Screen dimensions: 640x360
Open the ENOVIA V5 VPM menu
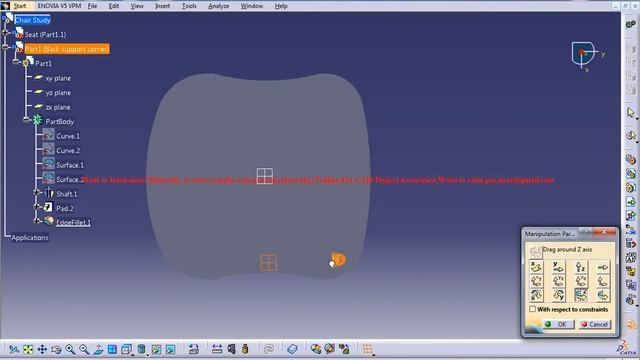60,6
